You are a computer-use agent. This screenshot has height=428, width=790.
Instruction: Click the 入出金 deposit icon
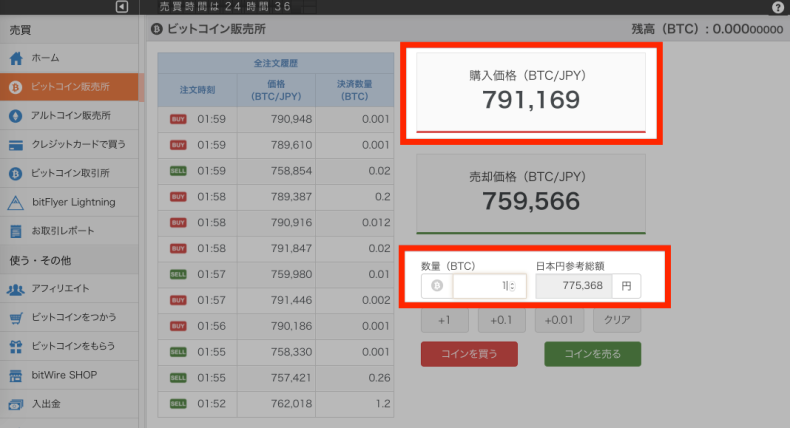(16, 404)
